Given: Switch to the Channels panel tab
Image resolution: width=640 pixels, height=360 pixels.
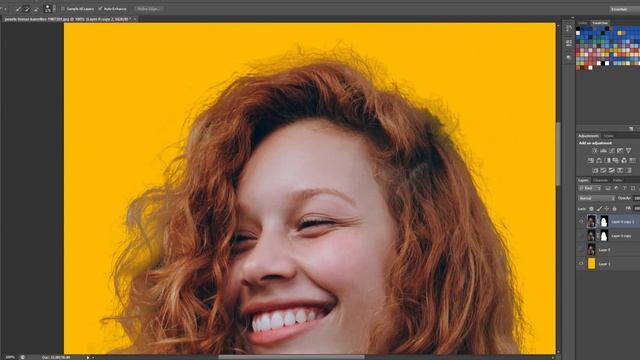Looking at the screenshot, I should pos(600,180).
